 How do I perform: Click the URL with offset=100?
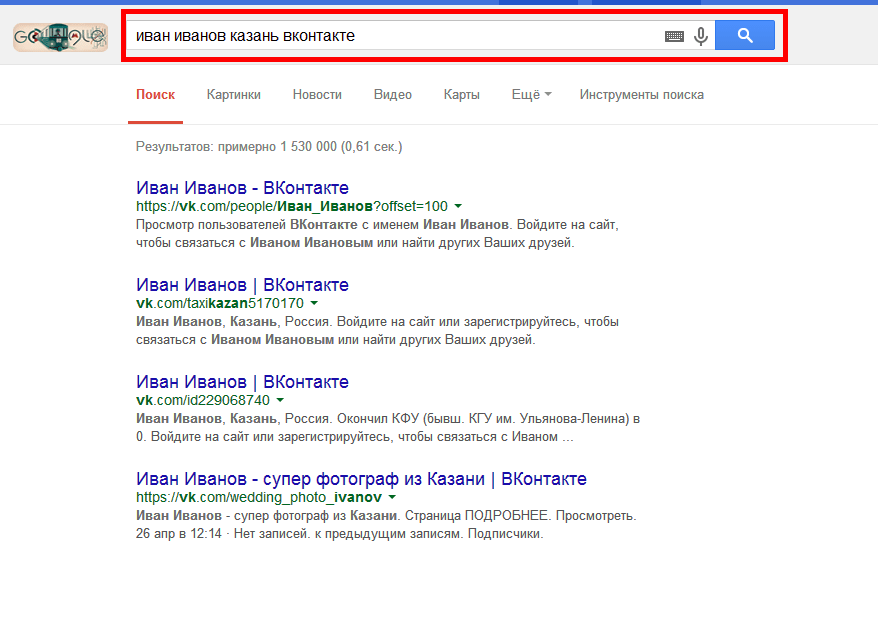click(x=292, y=206)
